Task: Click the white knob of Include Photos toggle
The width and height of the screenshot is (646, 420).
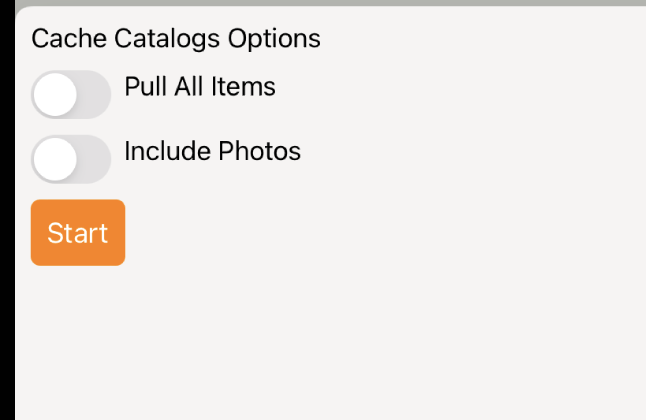Action: (55, 159)
